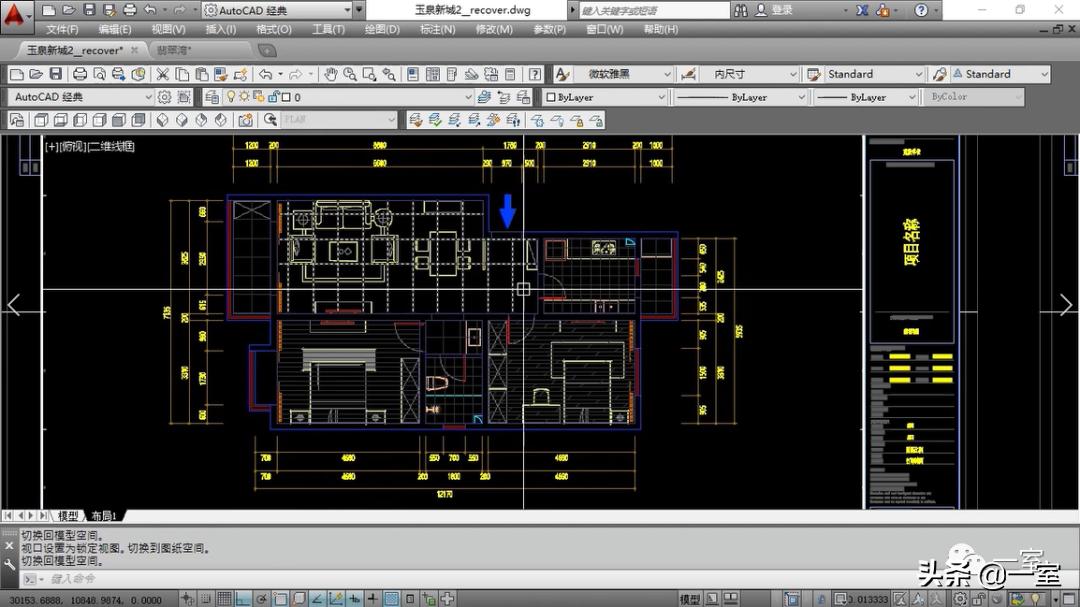Click the Save icon in standard toolbar
Image resolution: width=1080 pixels, height=607 pixels.
click(55, 74)
